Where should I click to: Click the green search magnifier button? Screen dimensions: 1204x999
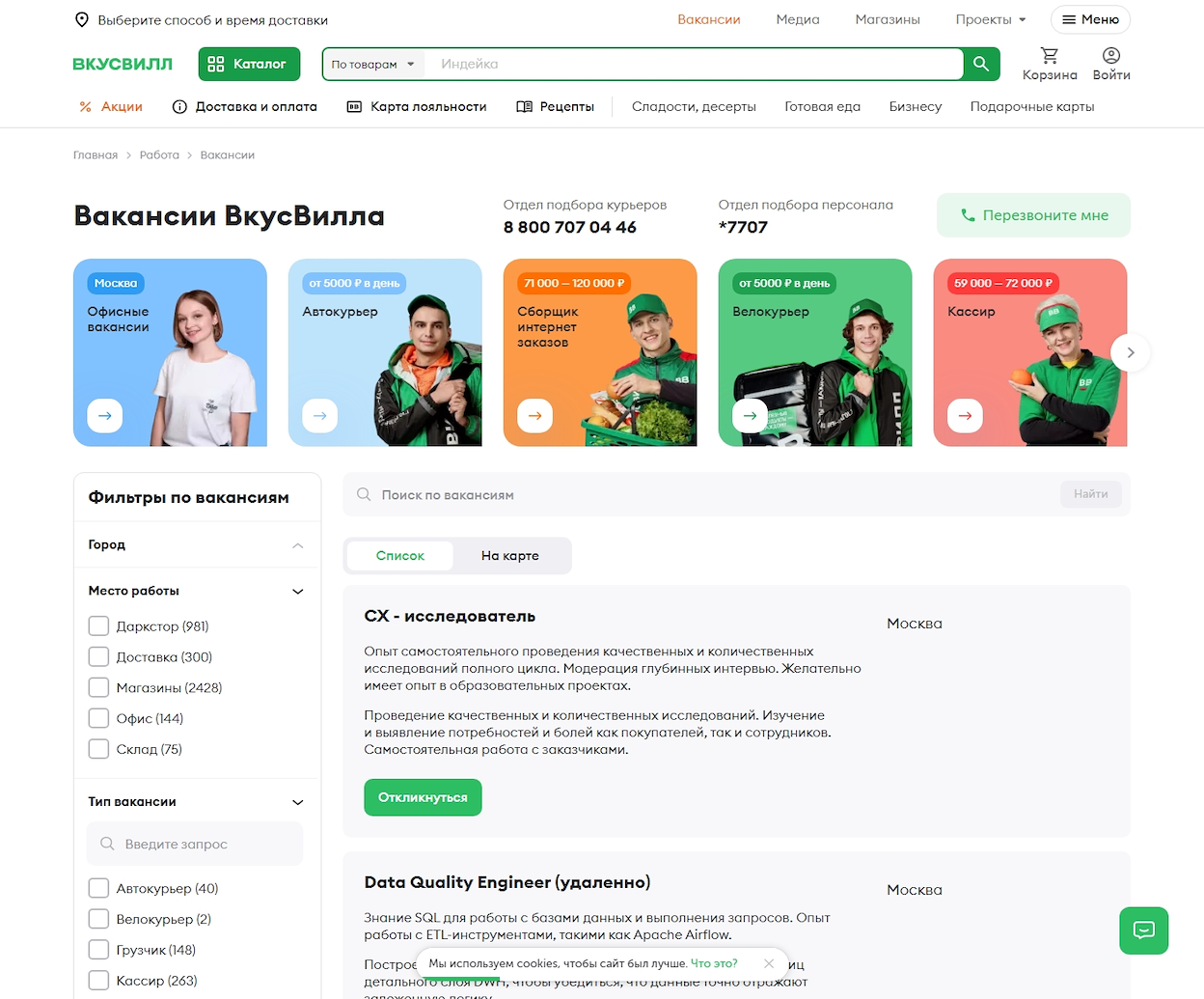pos(981,64)
